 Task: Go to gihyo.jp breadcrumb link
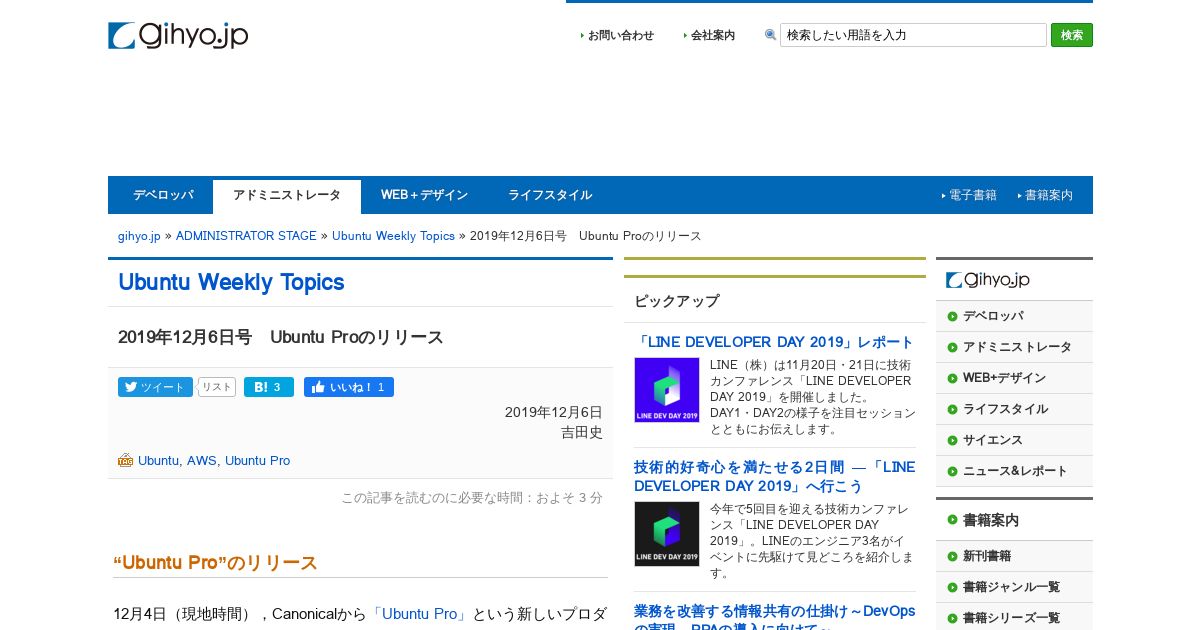point(139,236)
